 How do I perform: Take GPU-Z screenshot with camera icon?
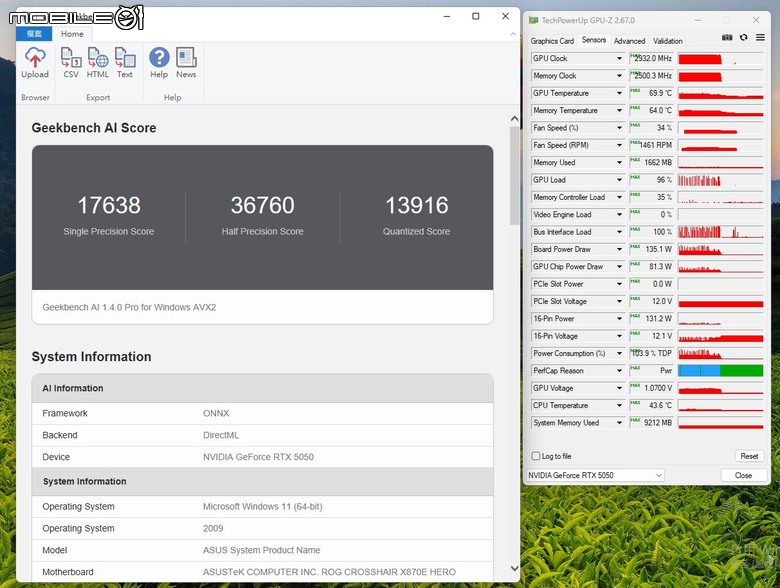click(x=727, y=37)
